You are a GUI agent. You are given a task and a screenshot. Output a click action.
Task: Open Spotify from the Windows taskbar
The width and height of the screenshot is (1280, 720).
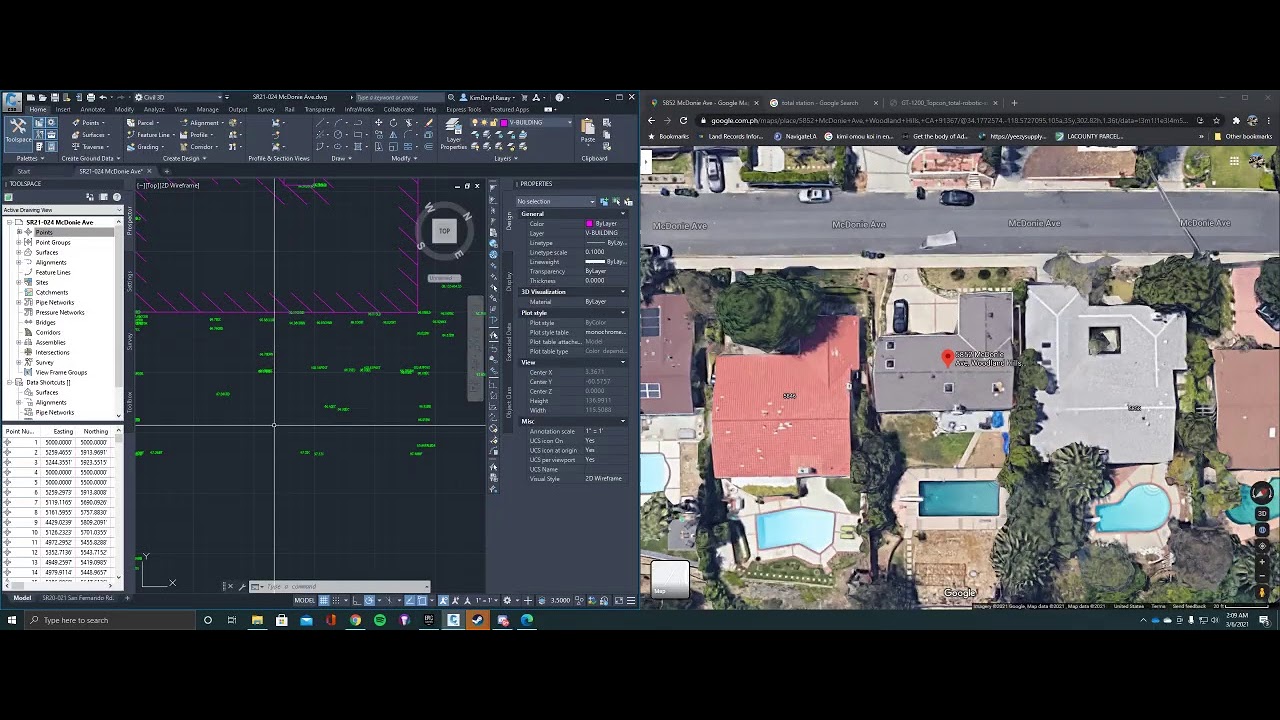click(x=380, y=620)
